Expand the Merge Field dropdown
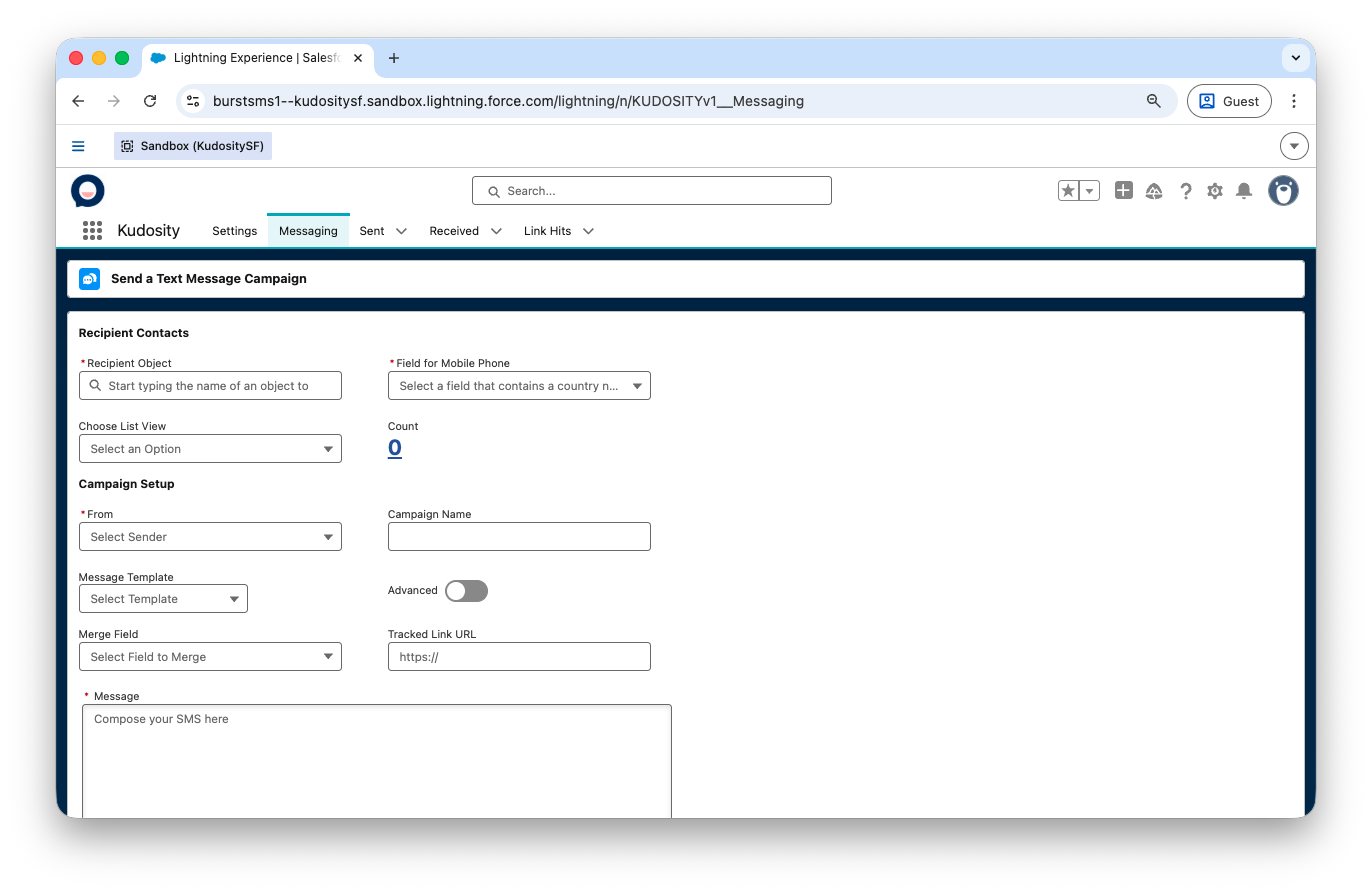Viewport: 1372px width, 892px height. tap(210, 657)
